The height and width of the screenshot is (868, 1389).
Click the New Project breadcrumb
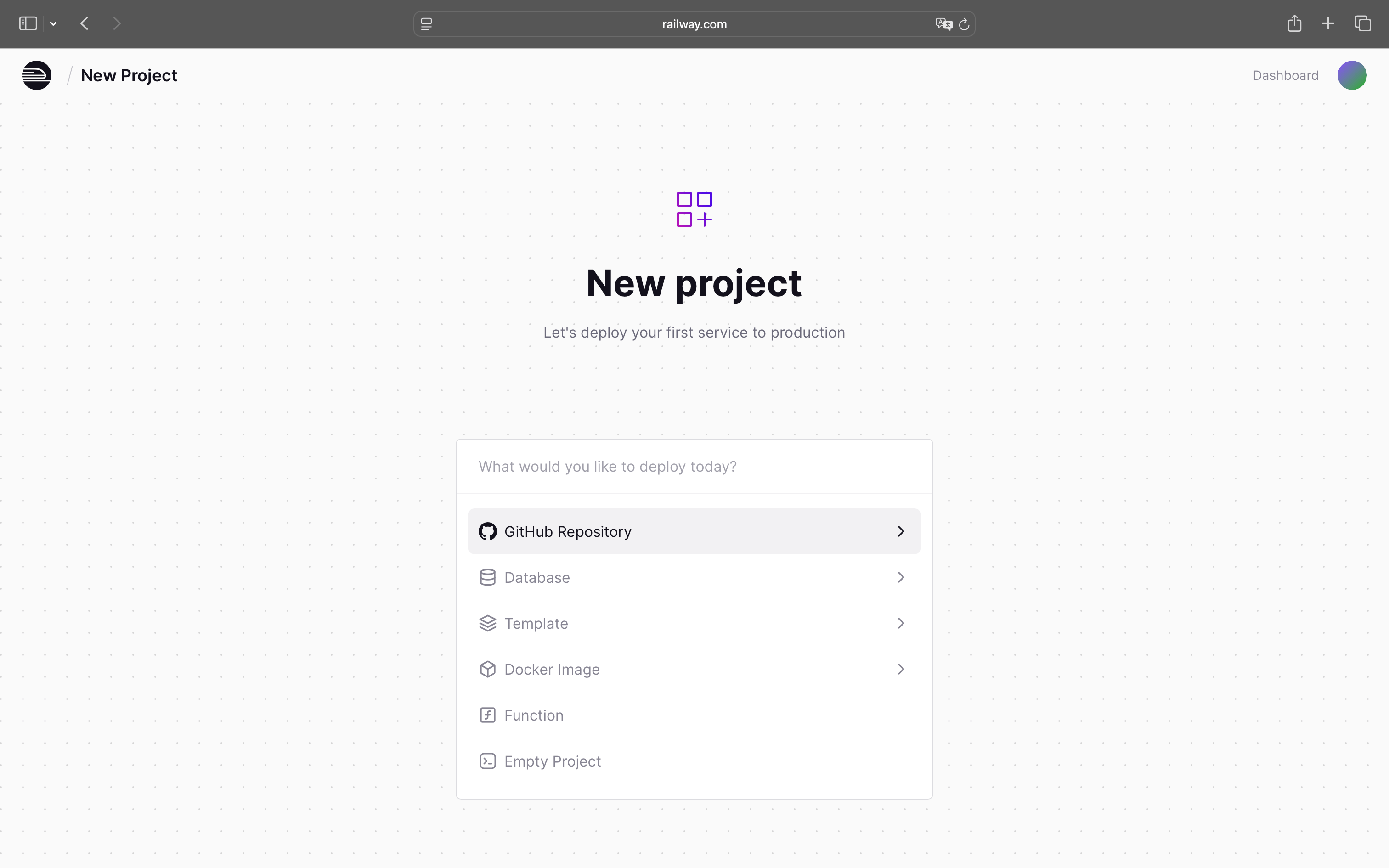pos(129,74)
